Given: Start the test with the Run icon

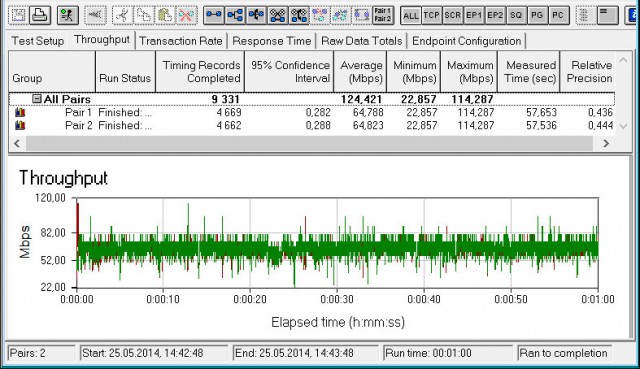Looking at the screenshot, I should [x=67, y=15].
